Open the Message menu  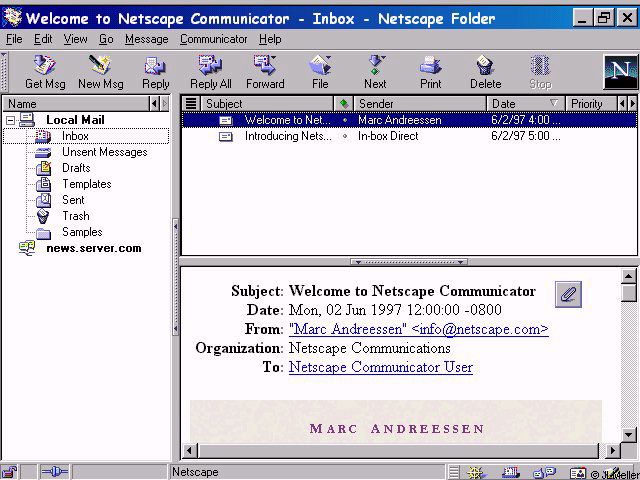(x=147, y=39)
